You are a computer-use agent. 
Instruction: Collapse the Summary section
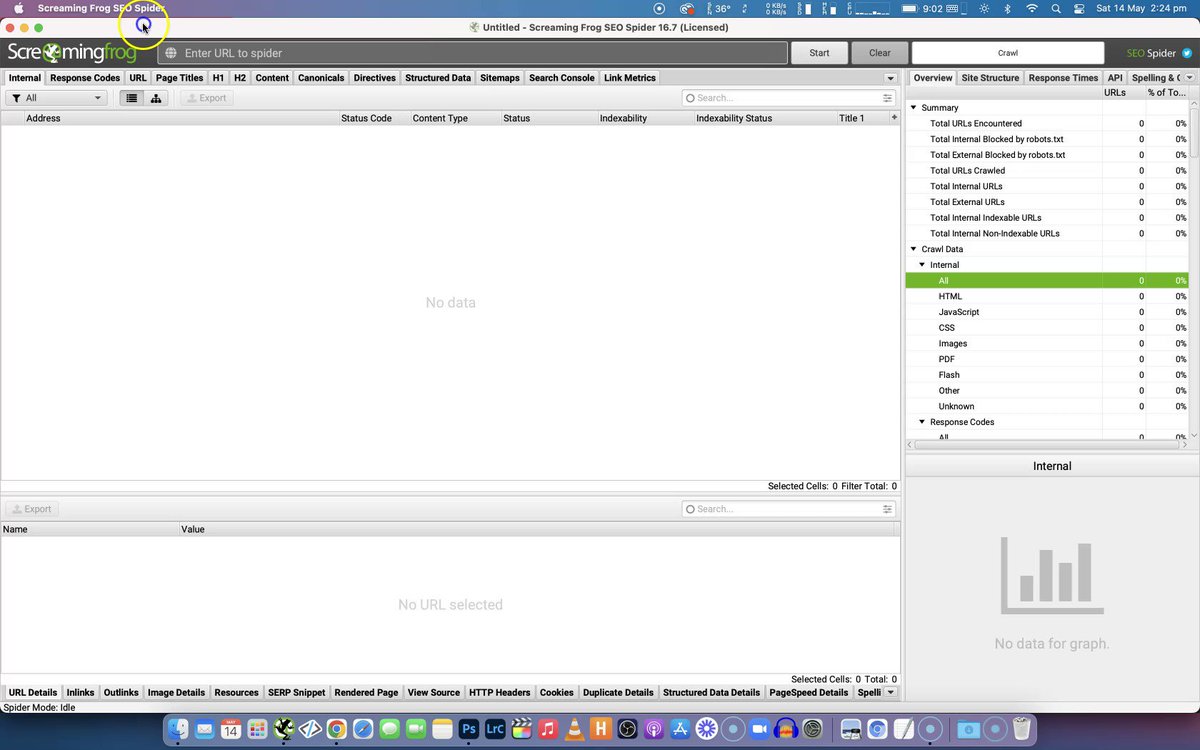coord(913,108)
